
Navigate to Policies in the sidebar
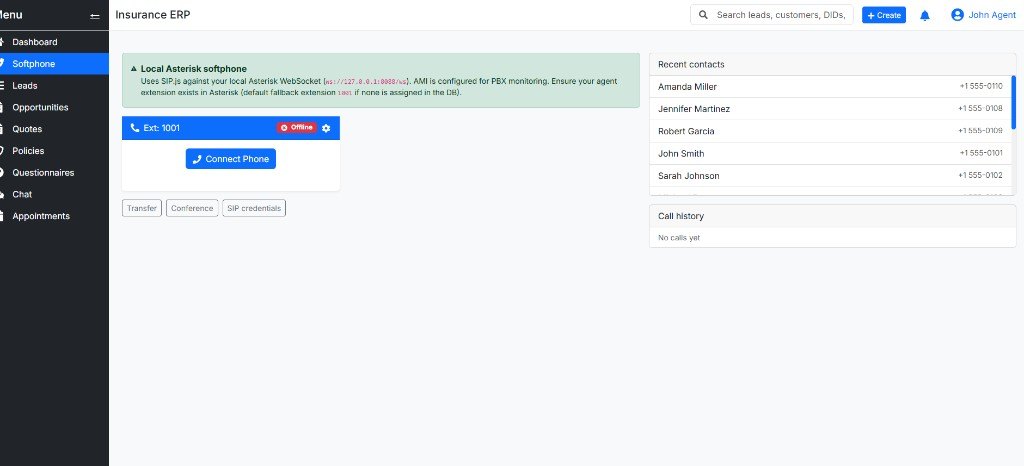[54, 151]
